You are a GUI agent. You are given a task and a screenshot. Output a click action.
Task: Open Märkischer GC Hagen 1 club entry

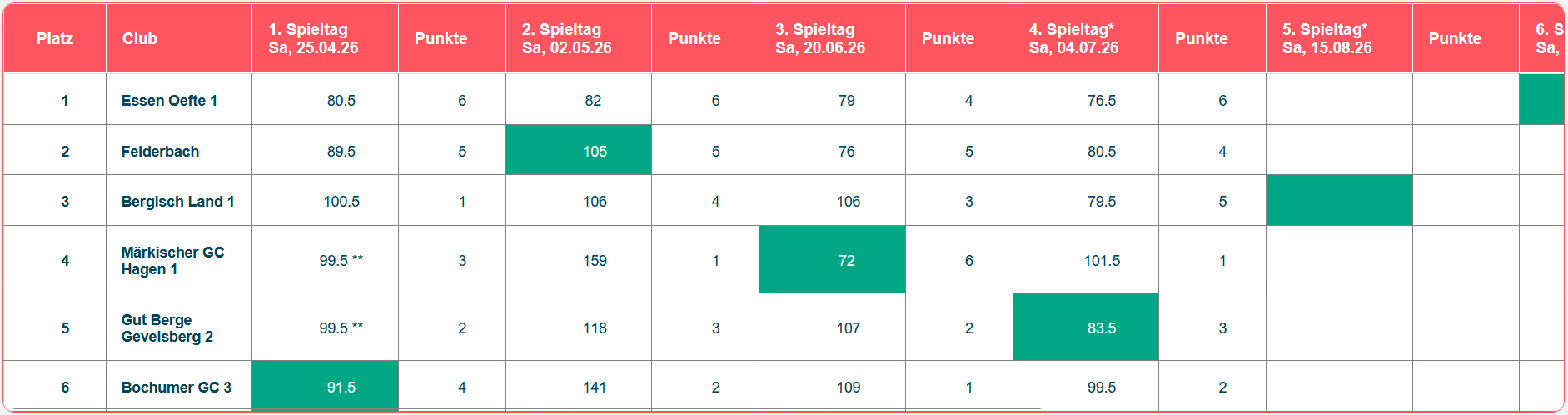click(x=172, y=261)
